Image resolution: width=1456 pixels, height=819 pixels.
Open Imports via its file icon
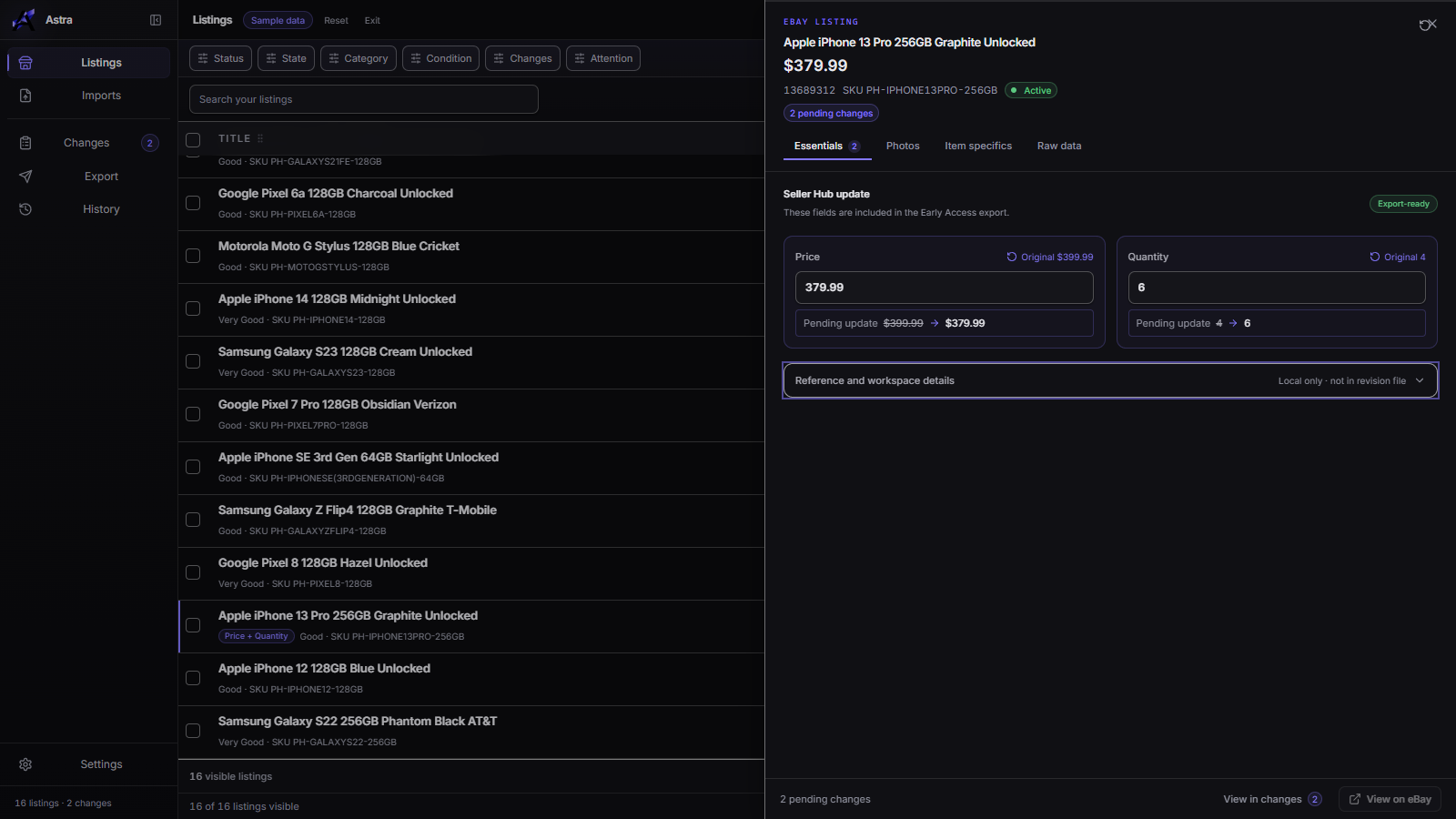tap(25, 96)
